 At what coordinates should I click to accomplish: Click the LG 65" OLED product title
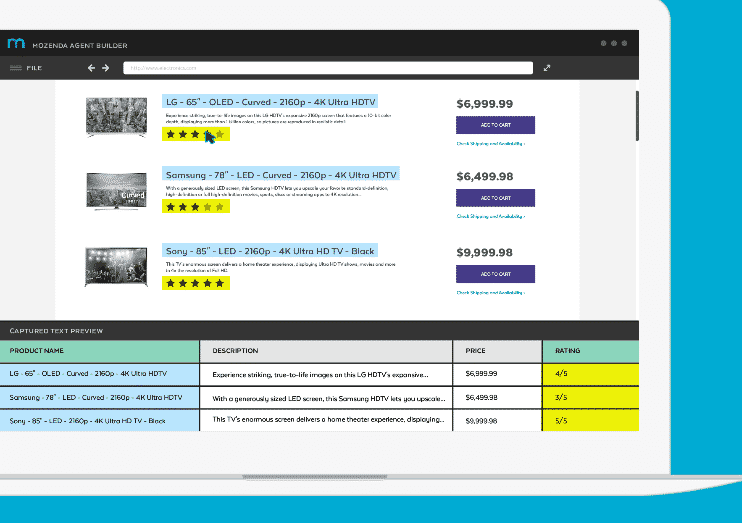pyautogui.click(x=270, y=102)
